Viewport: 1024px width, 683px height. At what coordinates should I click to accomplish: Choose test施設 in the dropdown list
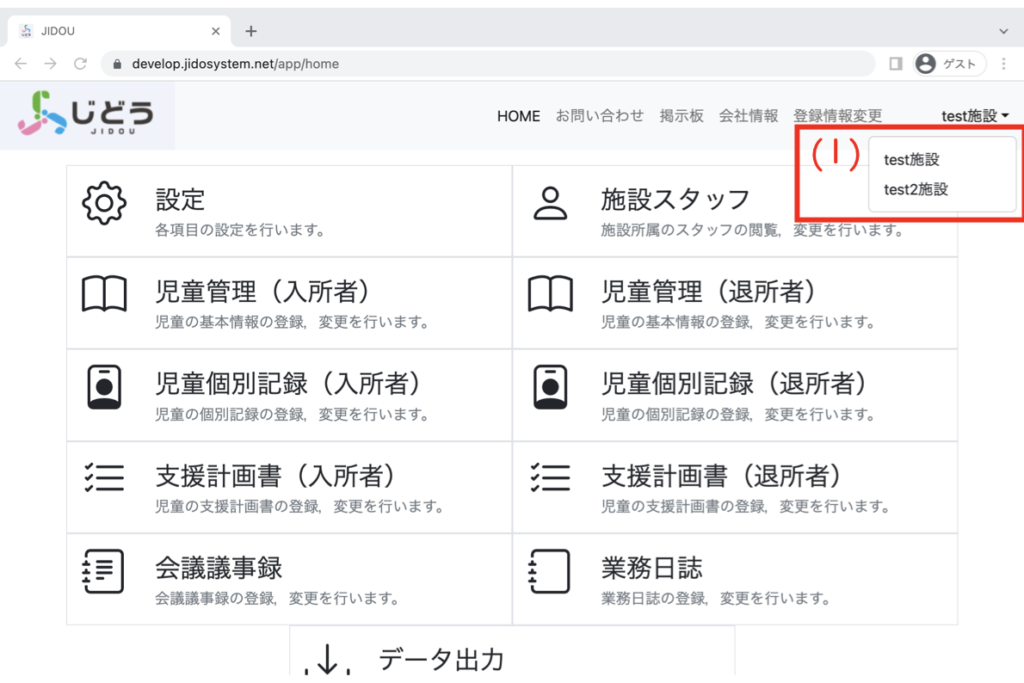[911, 159]
